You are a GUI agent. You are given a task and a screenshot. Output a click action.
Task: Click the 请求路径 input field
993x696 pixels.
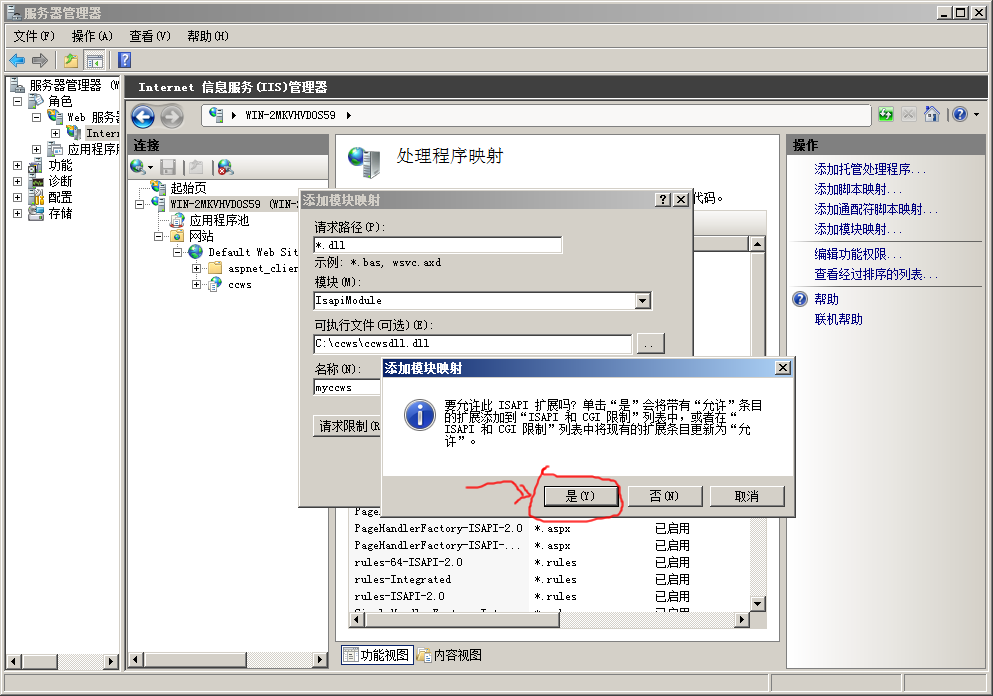[438, 246]
